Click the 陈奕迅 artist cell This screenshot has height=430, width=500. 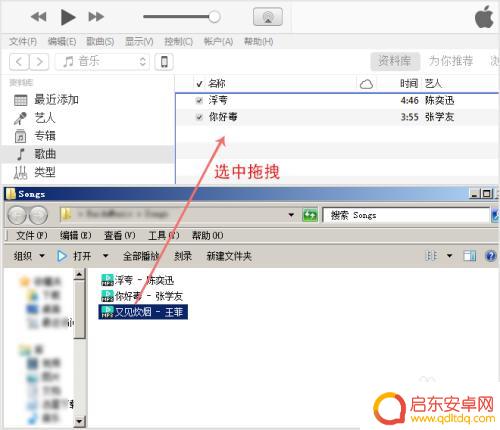pyautogui.click(x=439, y=100)
